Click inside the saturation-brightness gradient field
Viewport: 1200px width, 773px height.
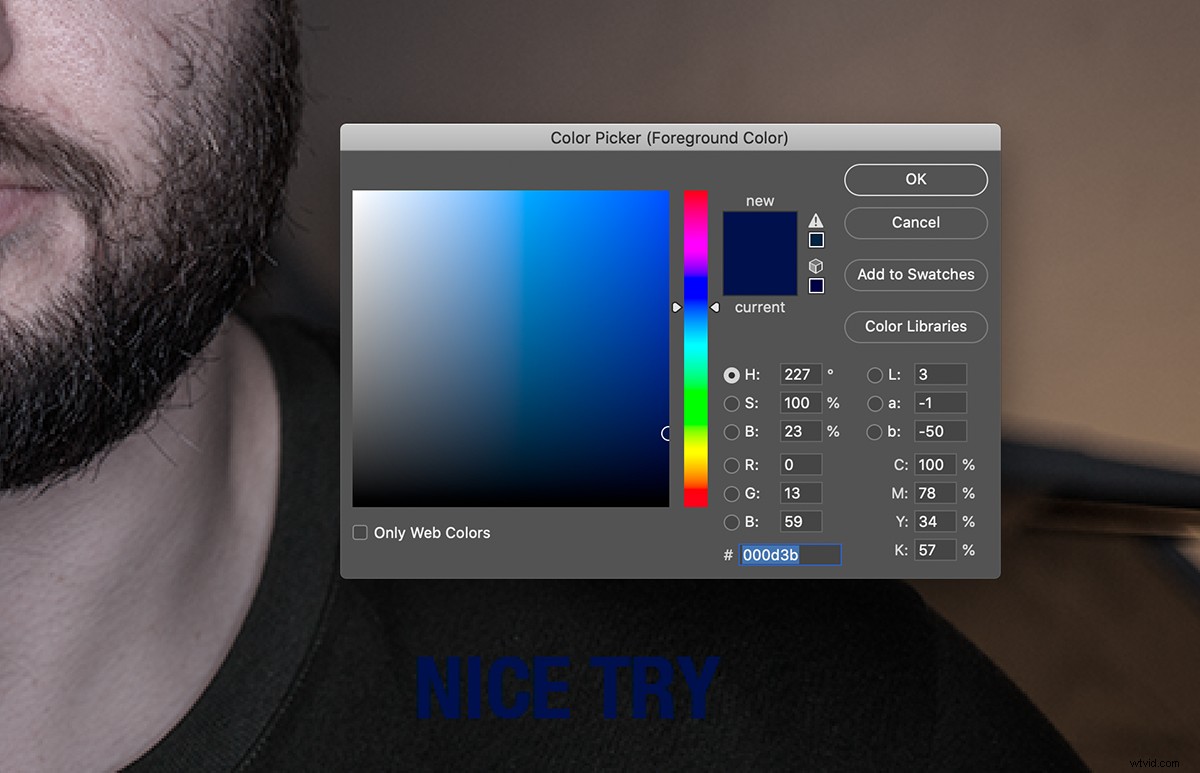pos(510,350)
